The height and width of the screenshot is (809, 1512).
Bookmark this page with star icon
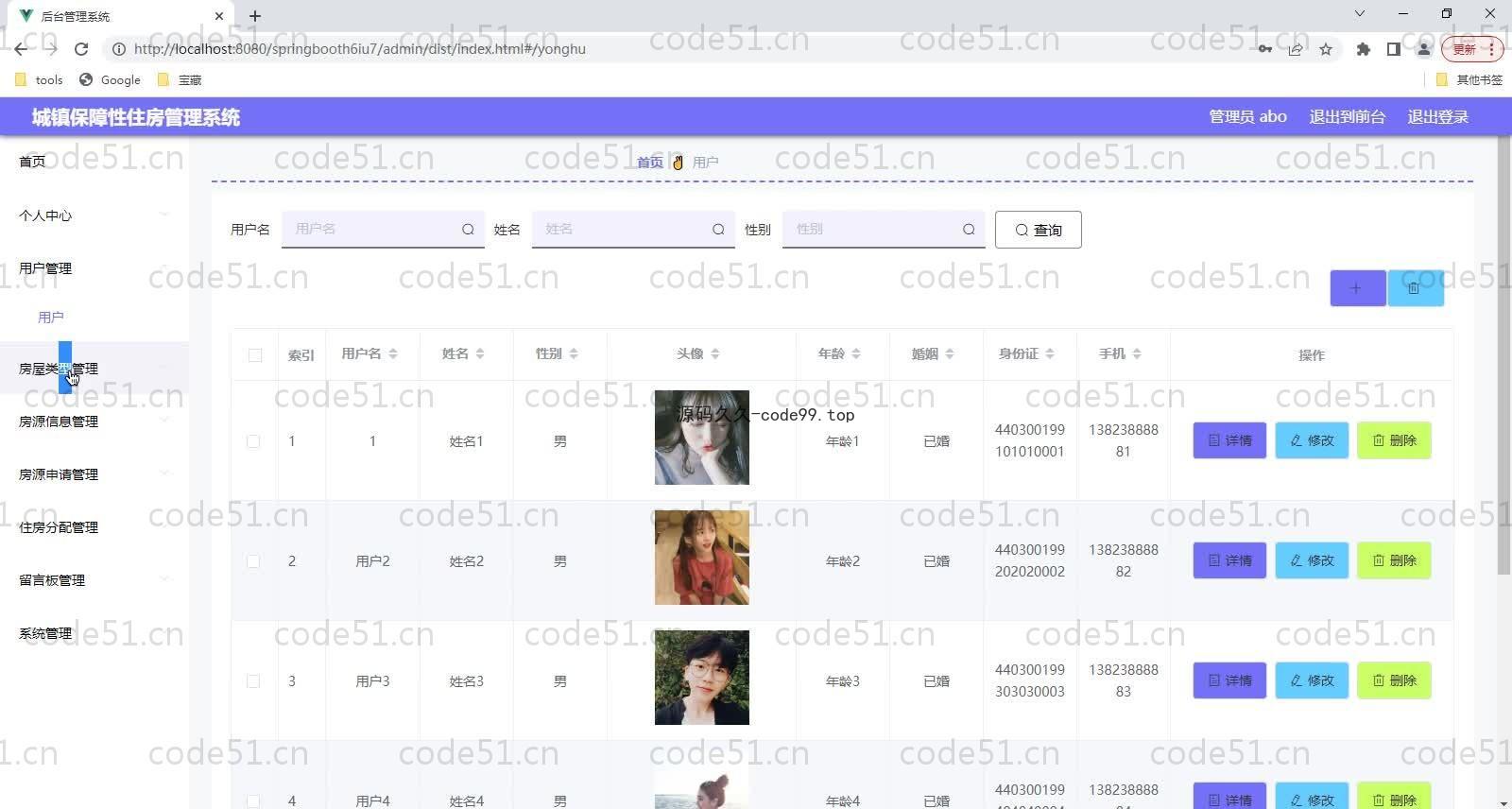tap(1326, 49)
